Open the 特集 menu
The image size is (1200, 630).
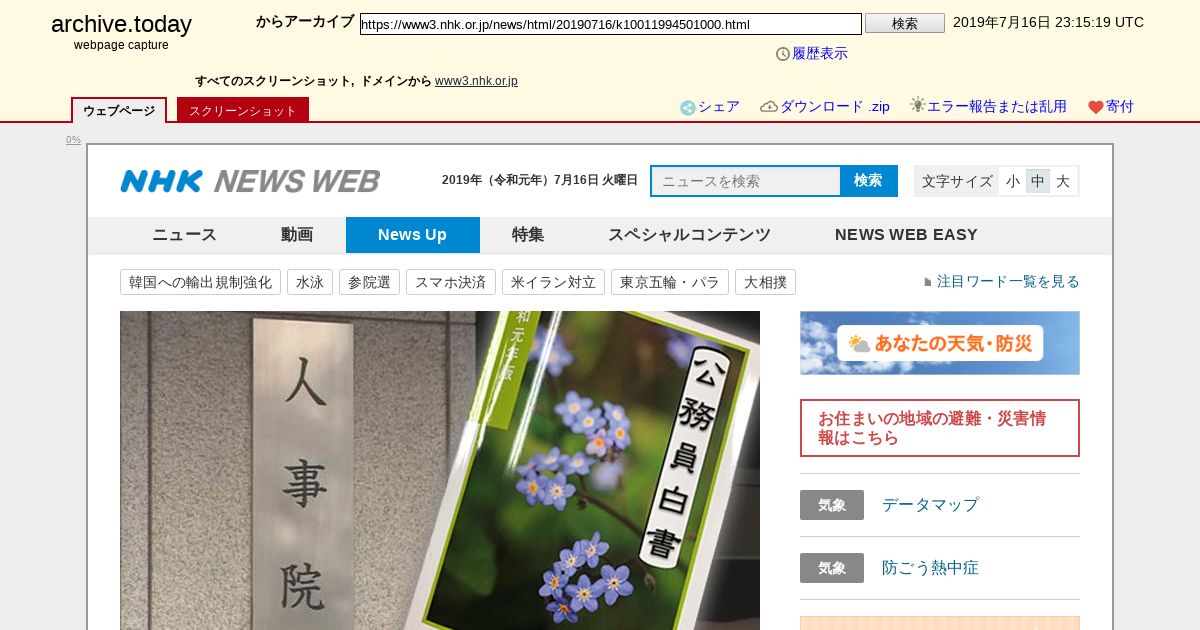[528, 235]
